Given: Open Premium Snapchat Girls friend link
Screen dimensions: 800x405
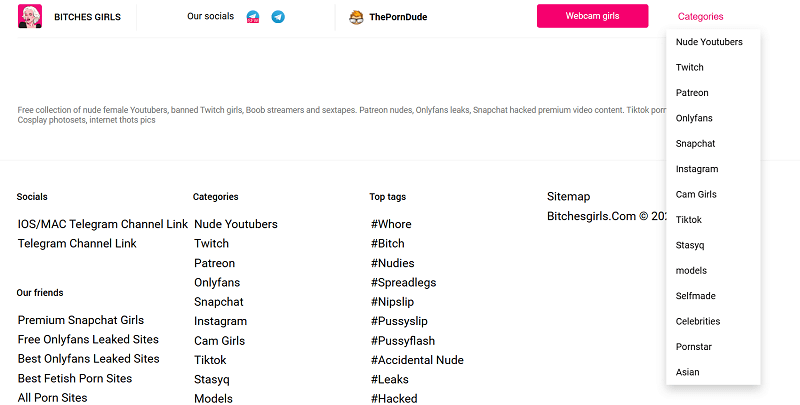Looking at the screenshot, I should coord(81,320).
